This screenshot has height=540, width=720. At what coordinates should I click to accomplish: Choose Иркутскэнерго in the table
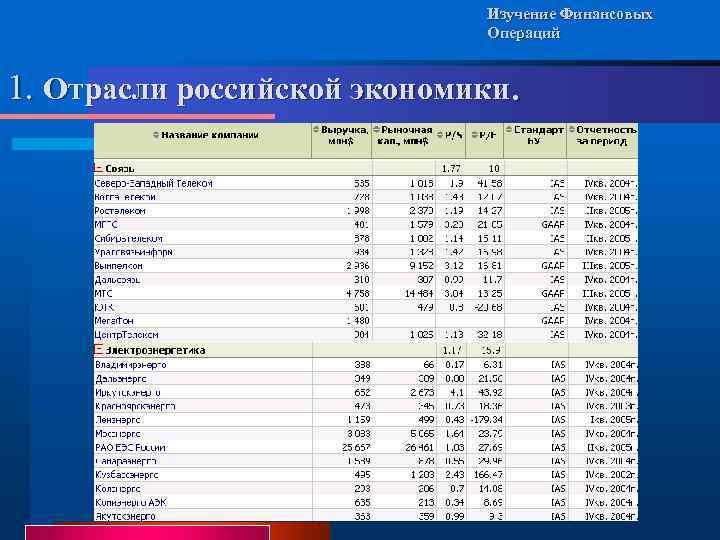[x=128, y=393]
